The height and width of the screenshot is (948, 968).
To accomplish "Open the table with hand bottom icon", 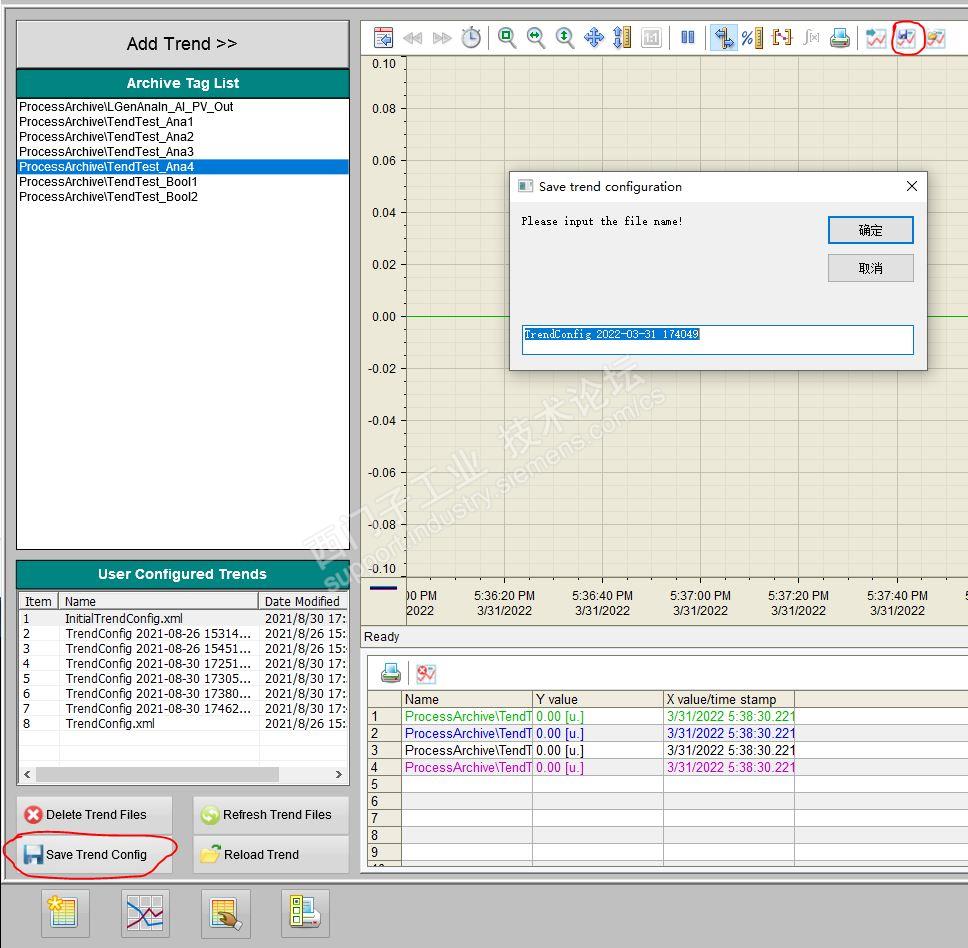I will [x=225, y=913].
